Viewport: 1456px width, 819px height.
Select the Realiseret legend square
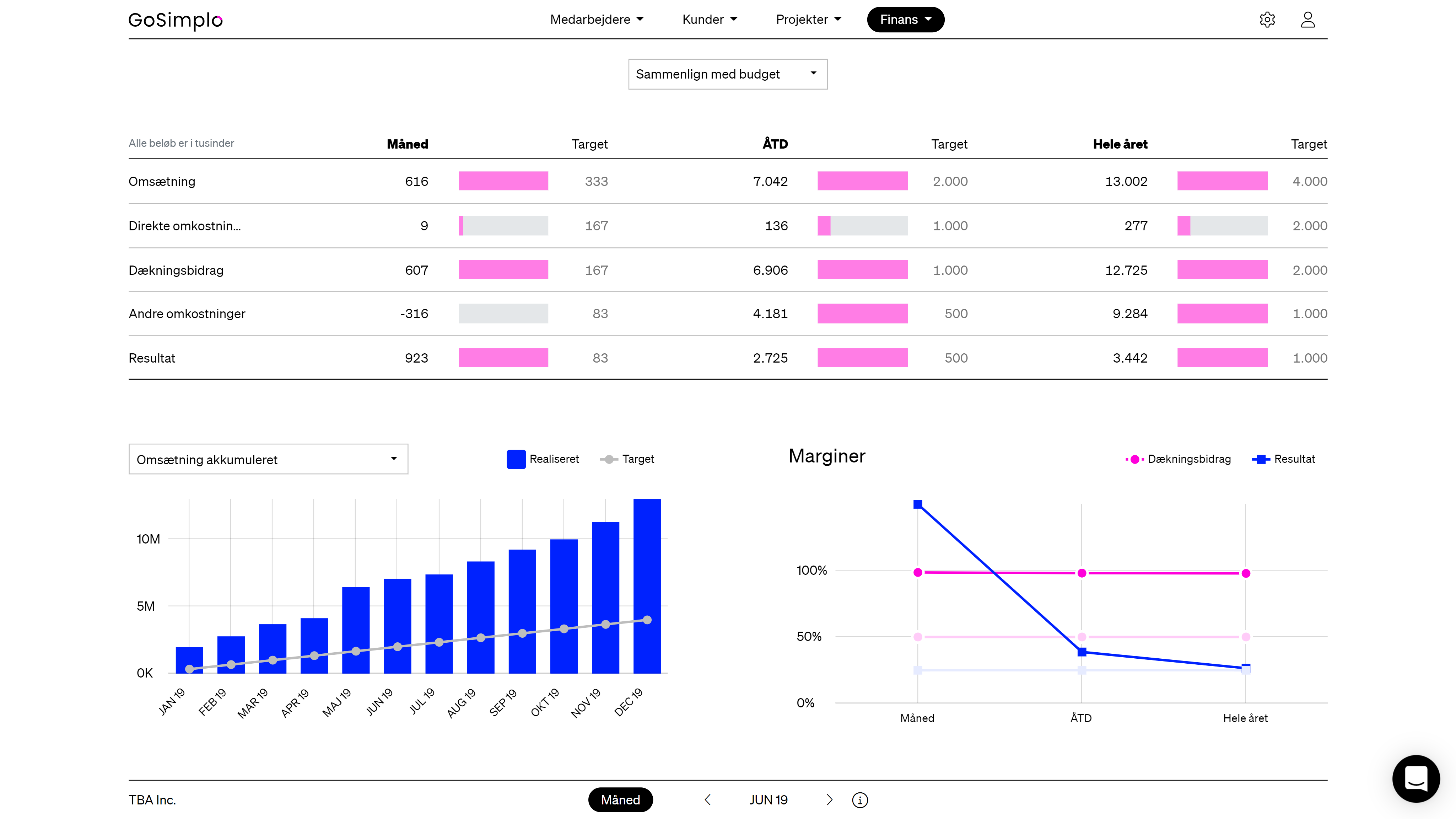point(516,459)
